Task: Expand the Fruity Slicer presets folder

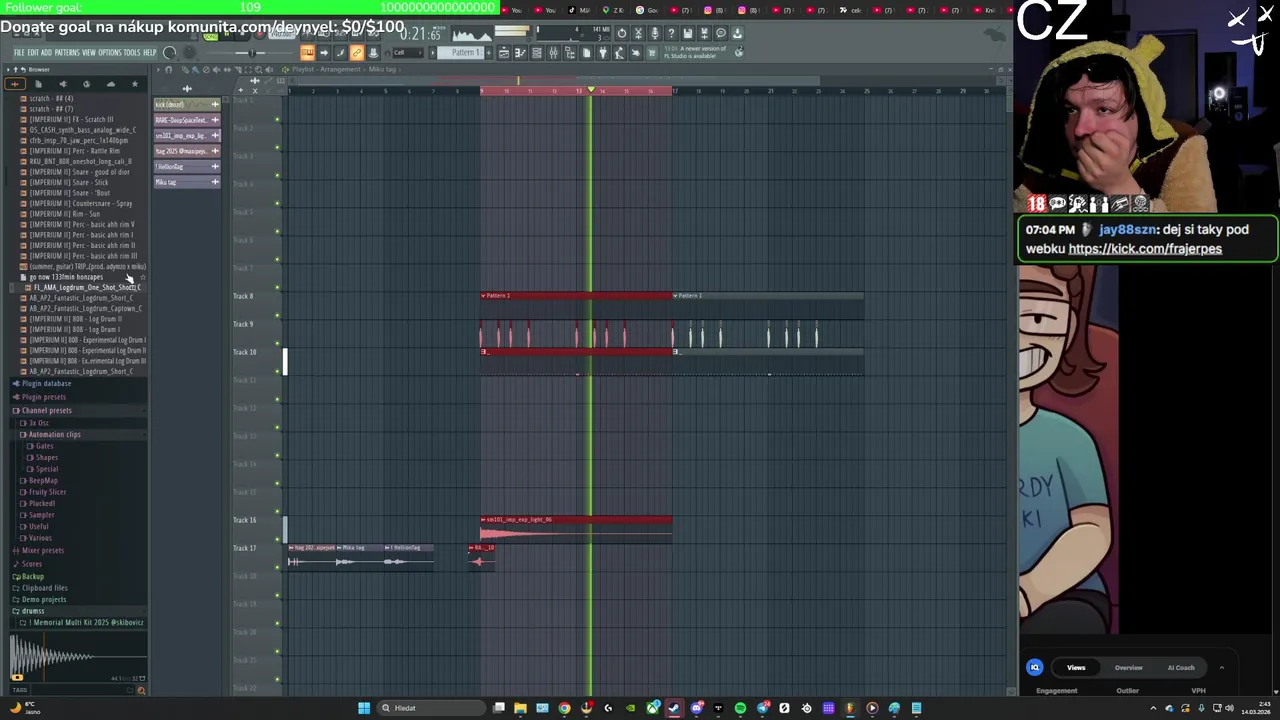Action: pos(47,492)
